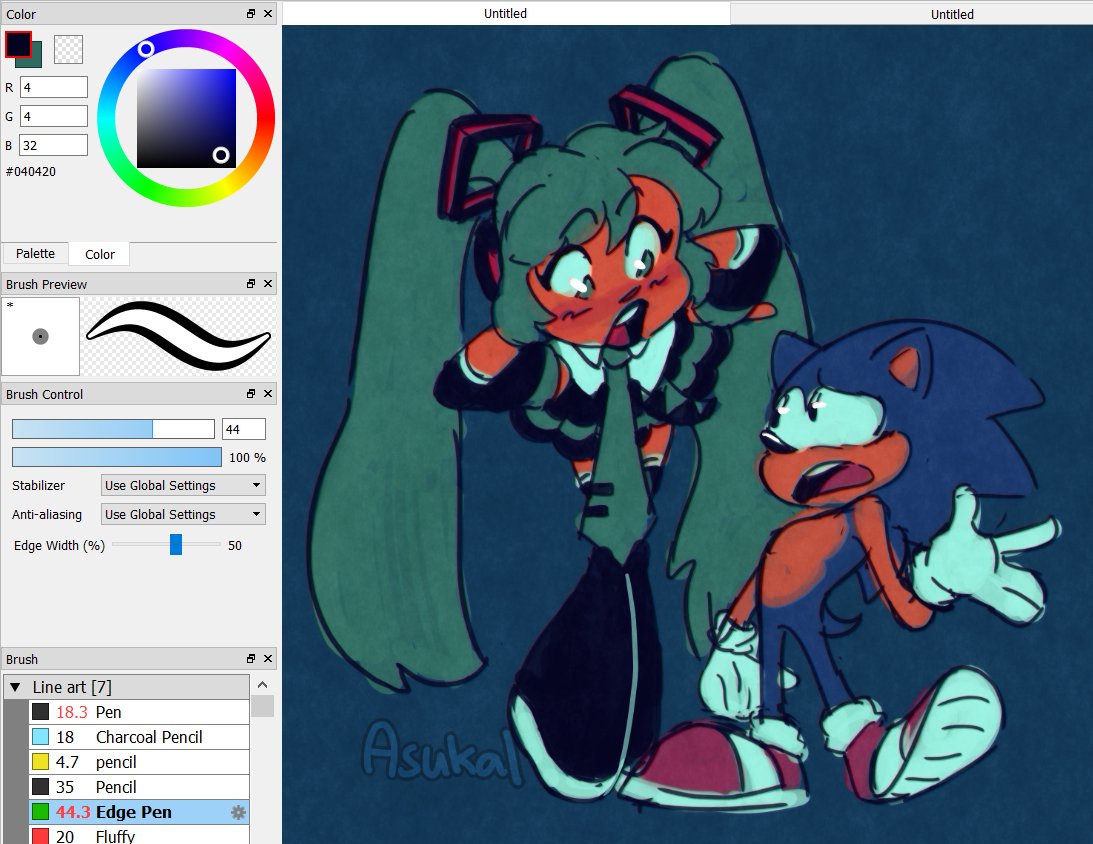1093x844 pixels.
Task: Click the brush tip preview thumbnail
Action: [40, 337]
